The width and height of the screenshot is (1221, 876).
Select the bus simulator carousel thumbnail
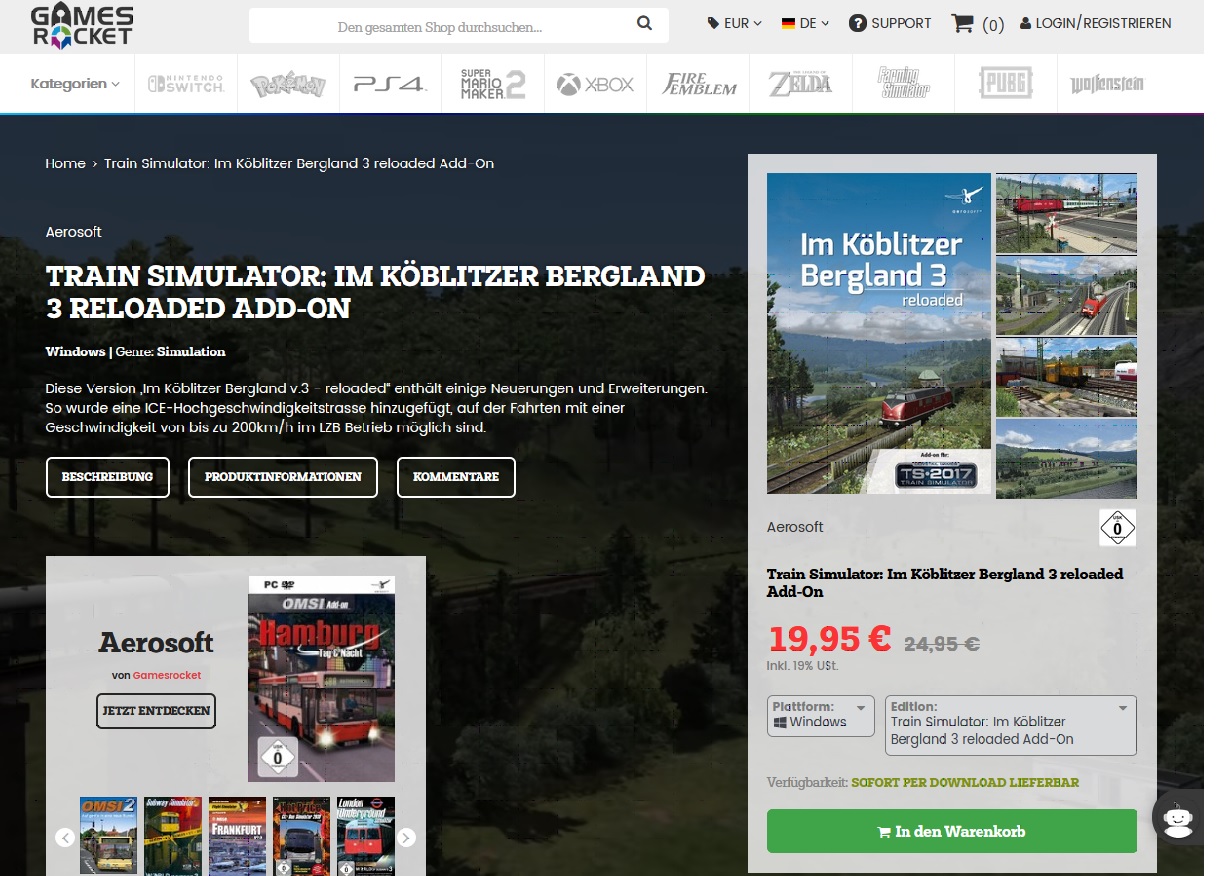[301, 836]
